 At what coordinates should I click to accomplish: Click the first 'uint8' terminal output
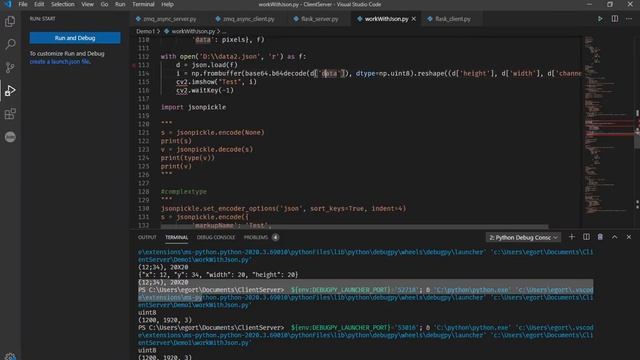pyautogui.click(x=147, y=313)
